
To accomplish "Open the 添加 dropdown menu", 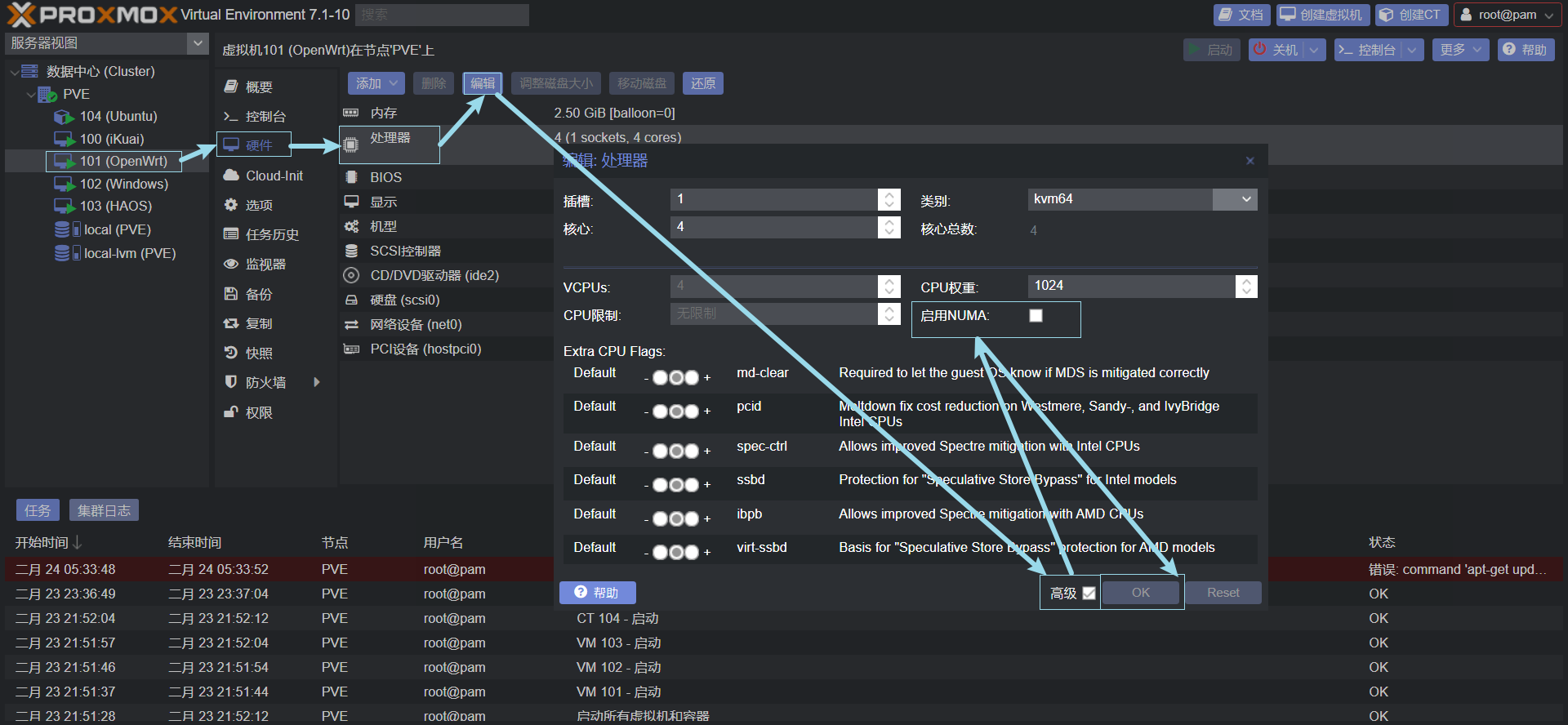I will [x=376, y=83].
